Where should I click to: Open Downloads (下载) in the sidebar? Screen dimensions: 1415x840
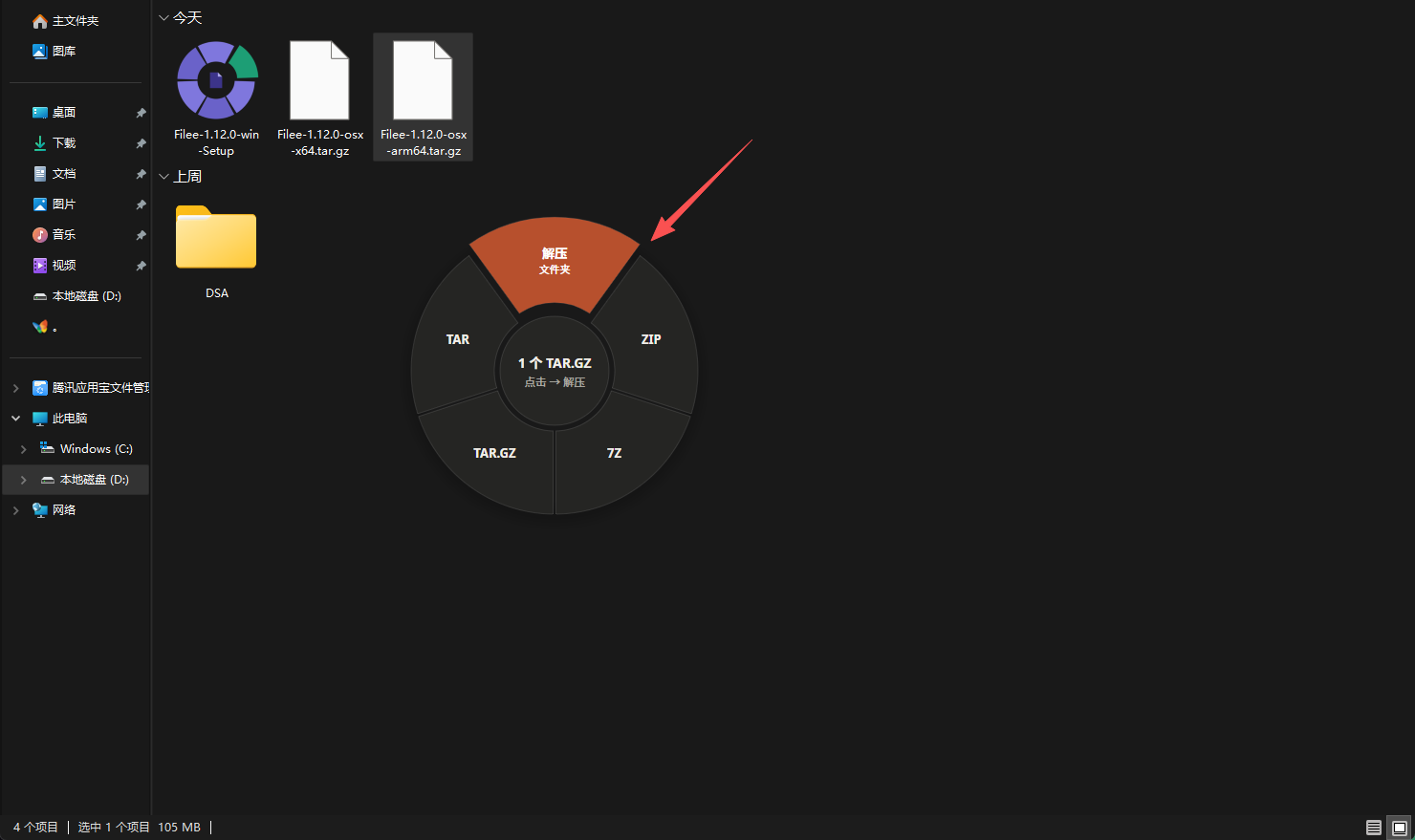(x=64, y=143)
